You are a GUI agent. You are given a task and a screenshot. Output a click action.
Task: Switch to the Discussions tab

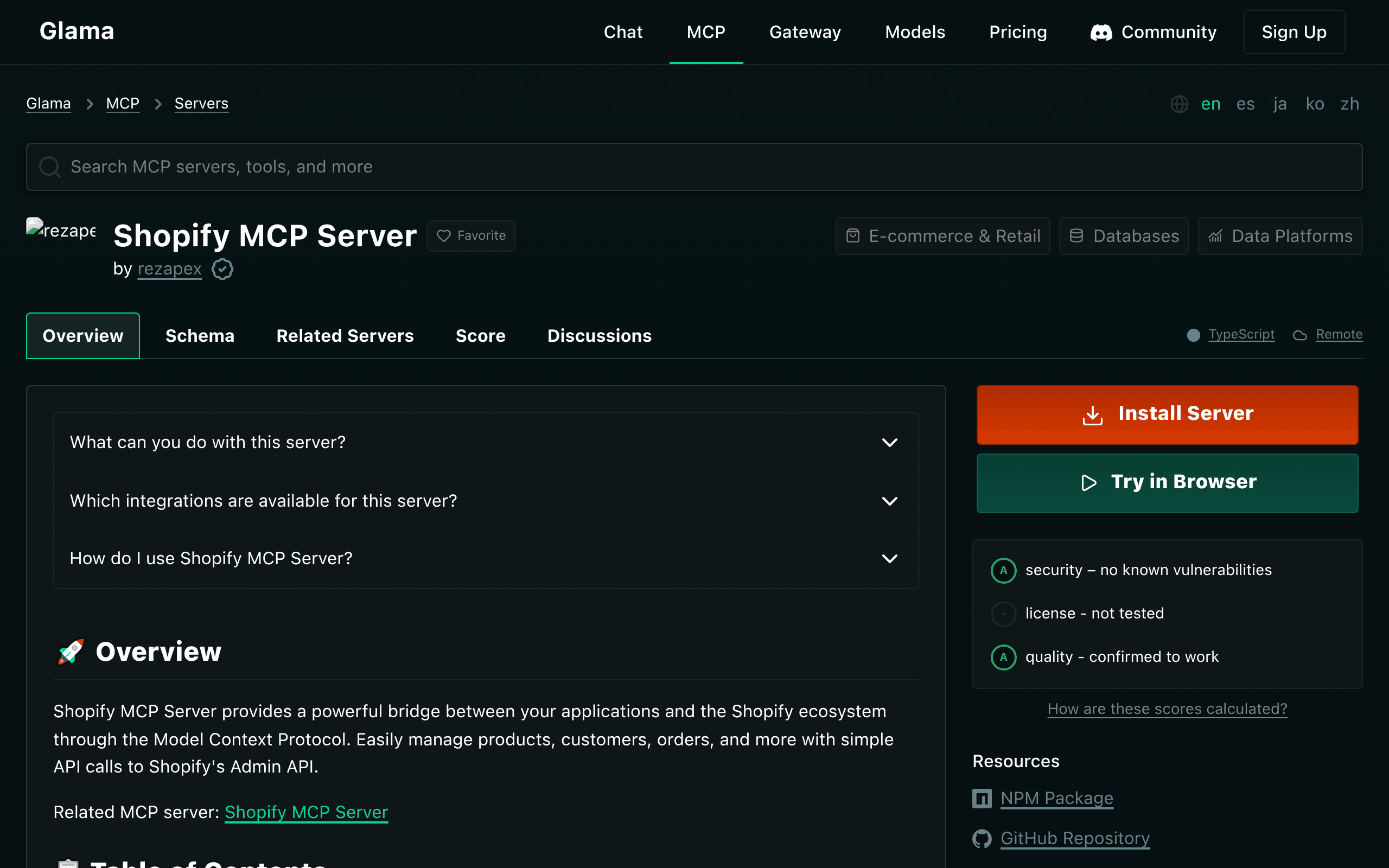coord(599,335)
